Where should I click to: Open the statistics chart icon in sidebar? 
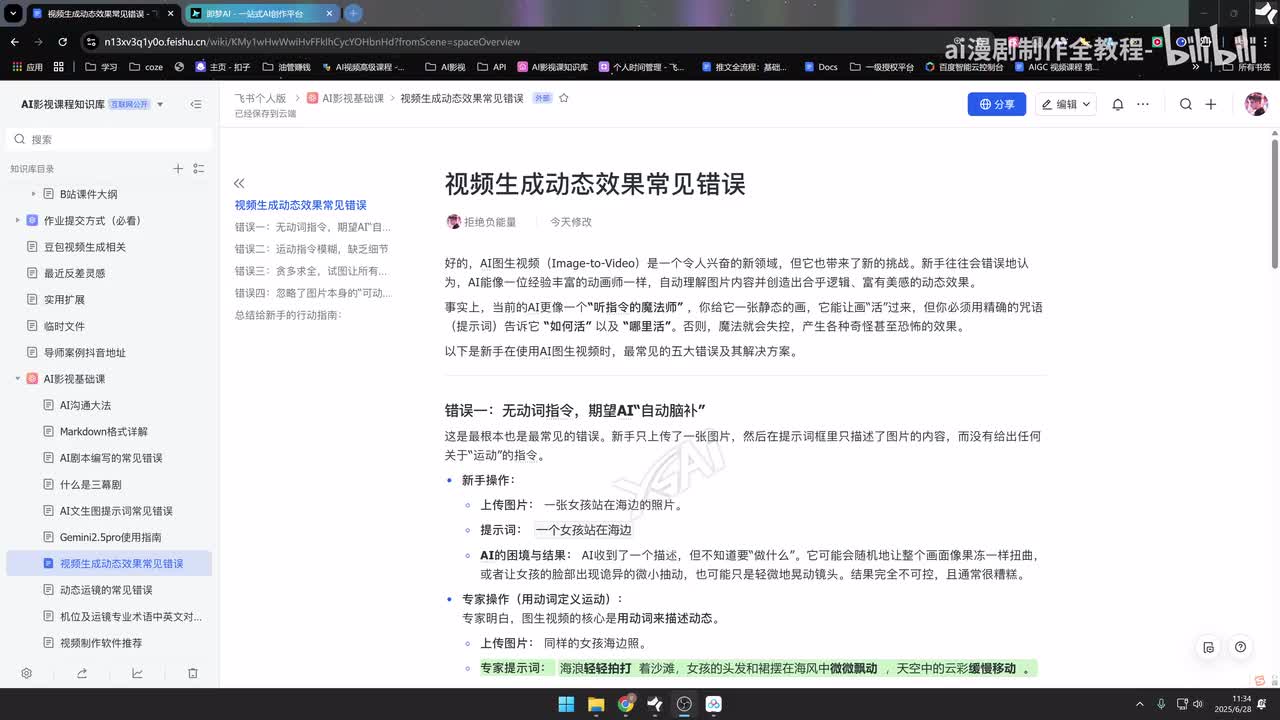137,674
